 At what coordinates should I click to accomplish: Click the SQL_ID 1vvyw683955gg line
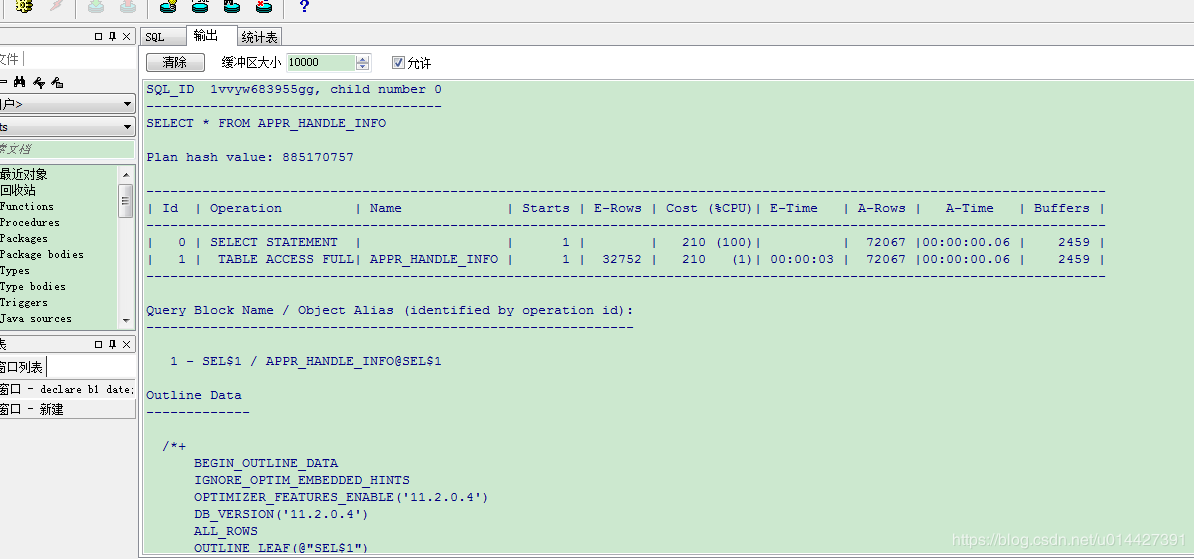click(x=294, y=89)
